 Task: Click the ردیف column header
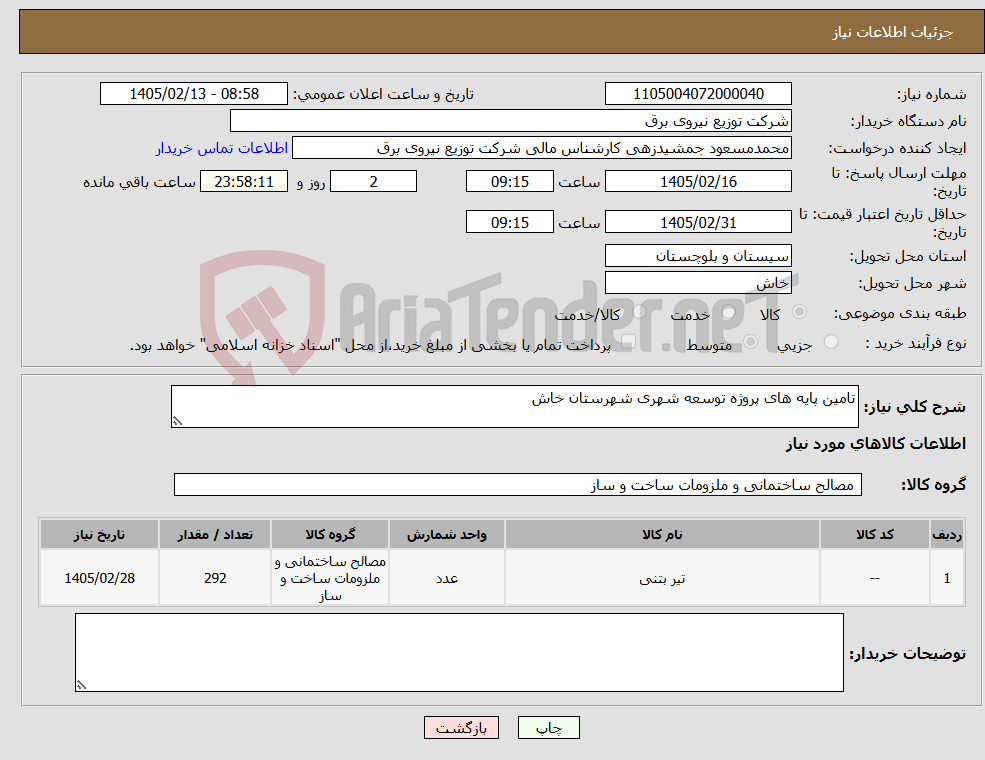coord(947,535)
